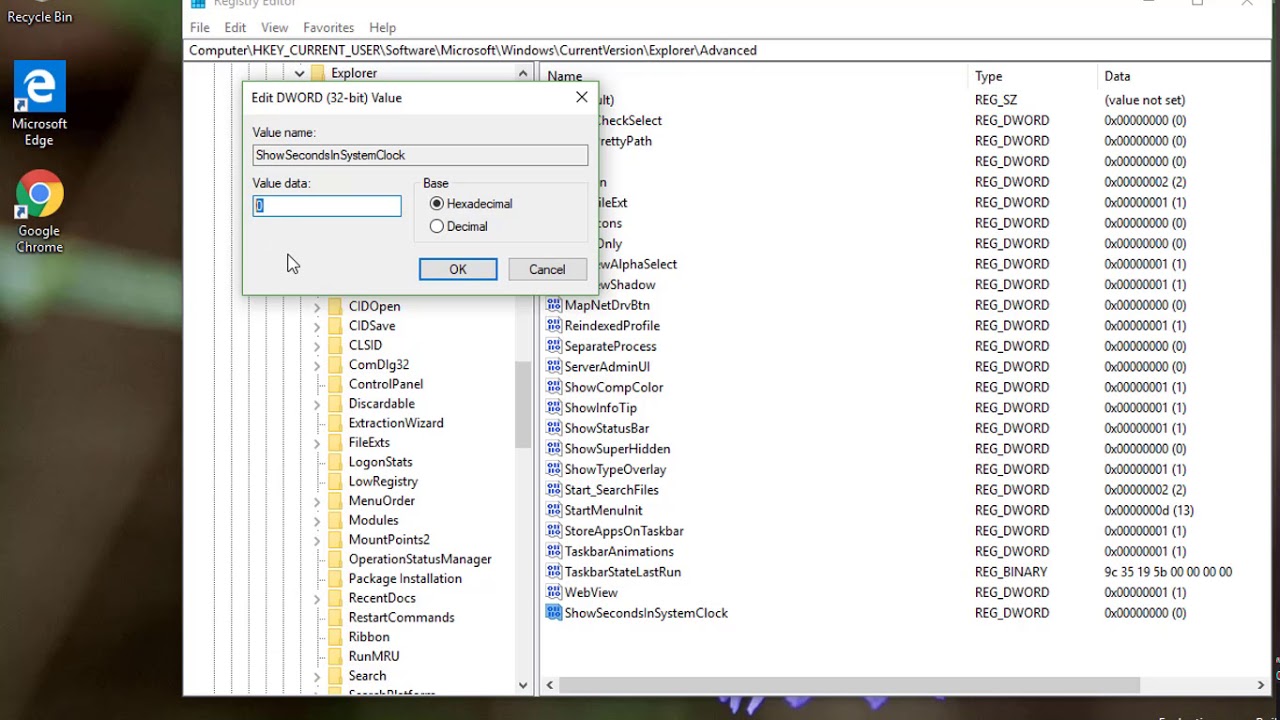
Task: Click the CIDOpen folder icon
Action: (x=335, y=306)
